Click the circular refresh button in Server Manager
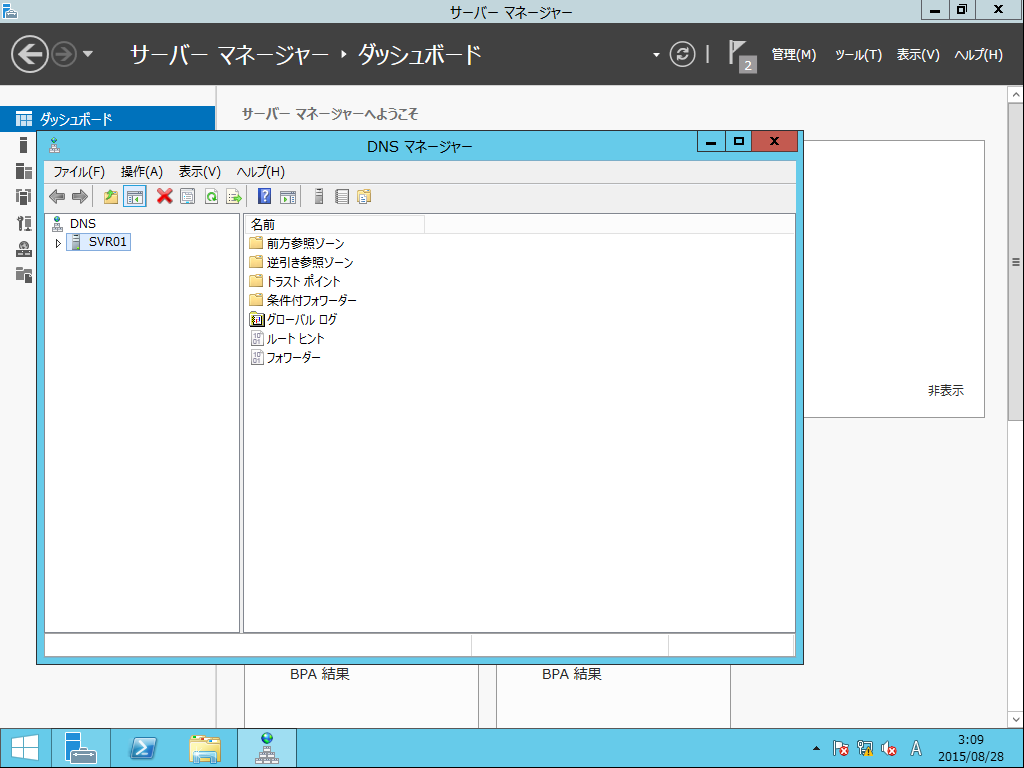The image size is (1024, 768). tap(682, 54)
